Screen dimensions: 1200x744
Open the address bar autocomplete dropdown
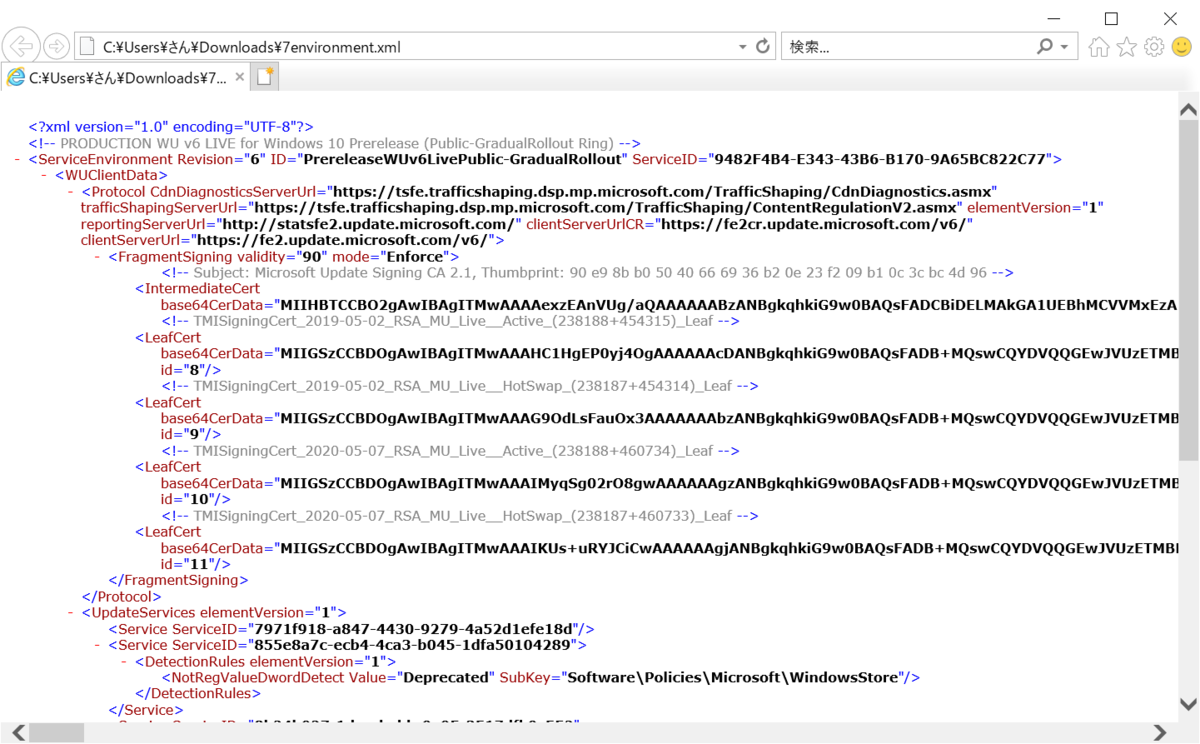click(742, 47)
